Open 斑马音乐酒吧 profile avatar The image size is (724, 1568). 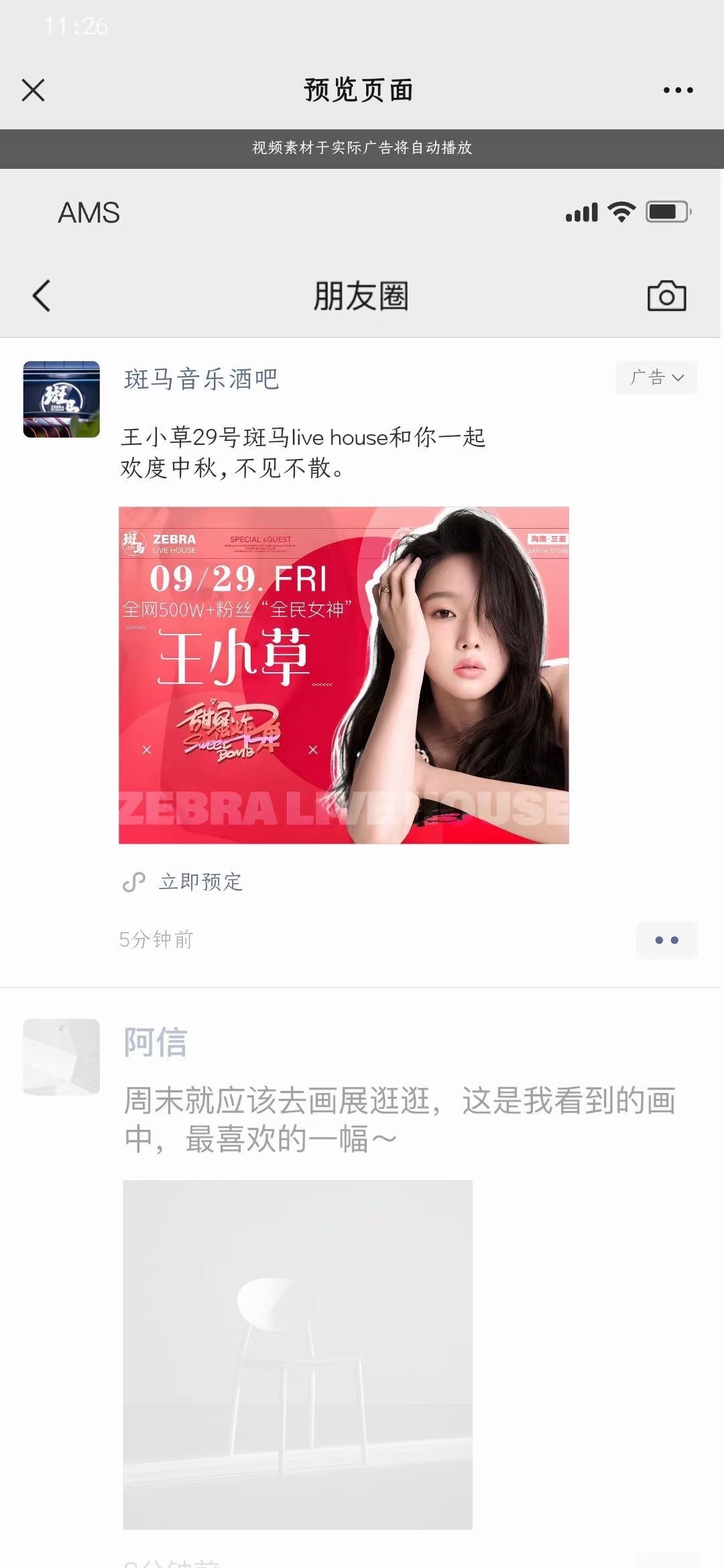(62, 399)
